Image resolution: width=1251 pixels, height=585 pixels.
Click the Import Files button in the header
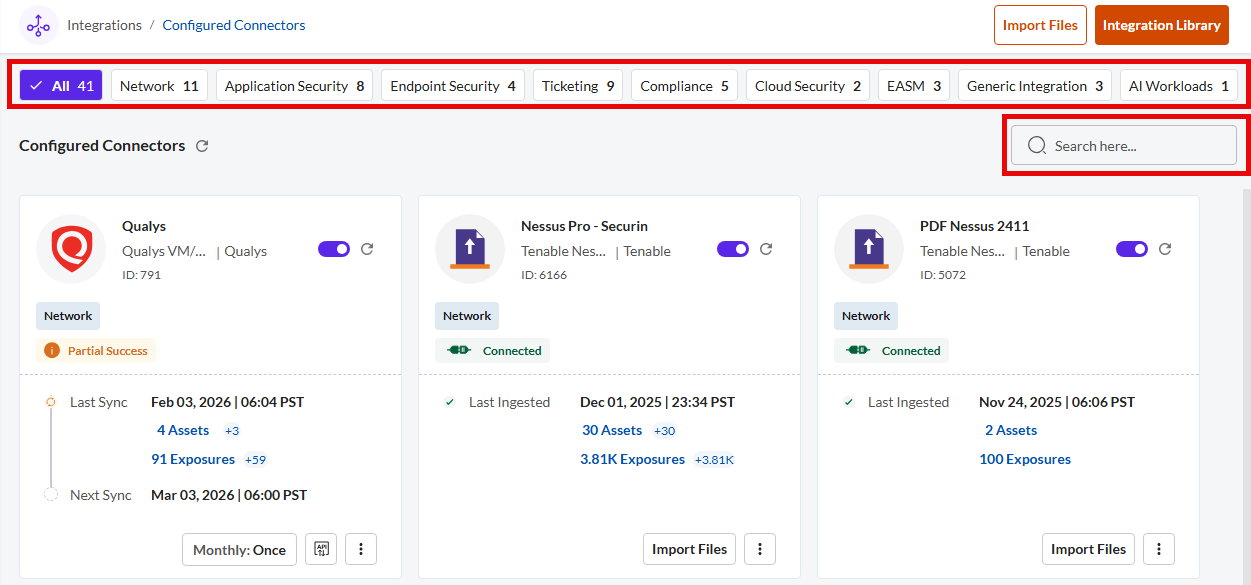1040,25
